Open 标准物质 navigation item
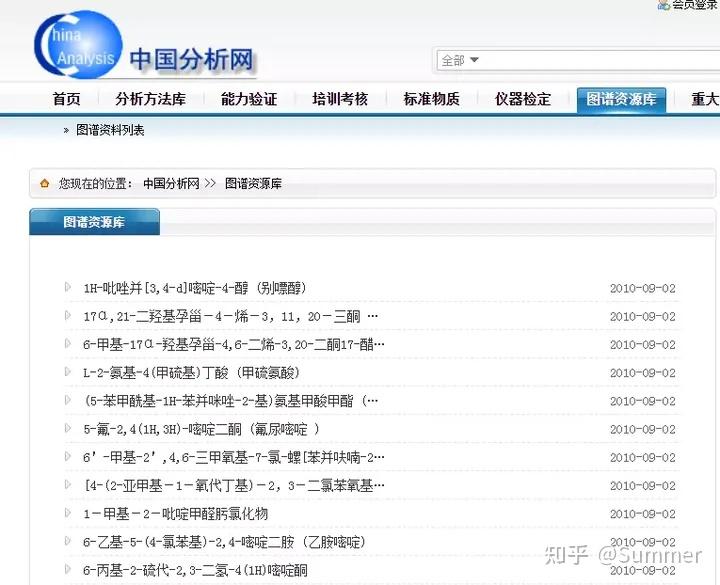 pyautogui.click(x=432, y=99)
